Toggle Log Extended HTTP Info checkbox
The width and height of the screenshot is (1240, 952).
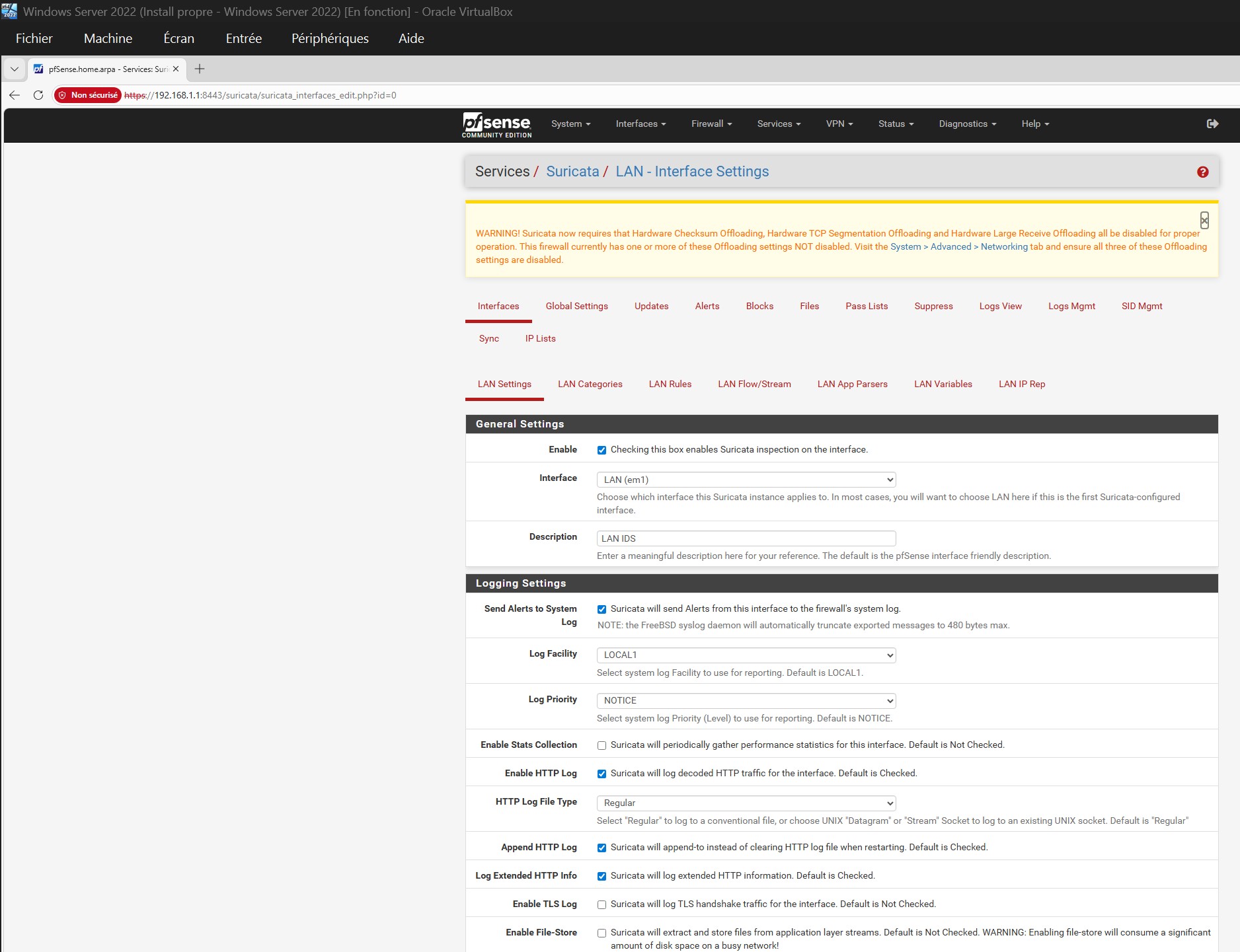pyautogui.click(x=601, y=876)
